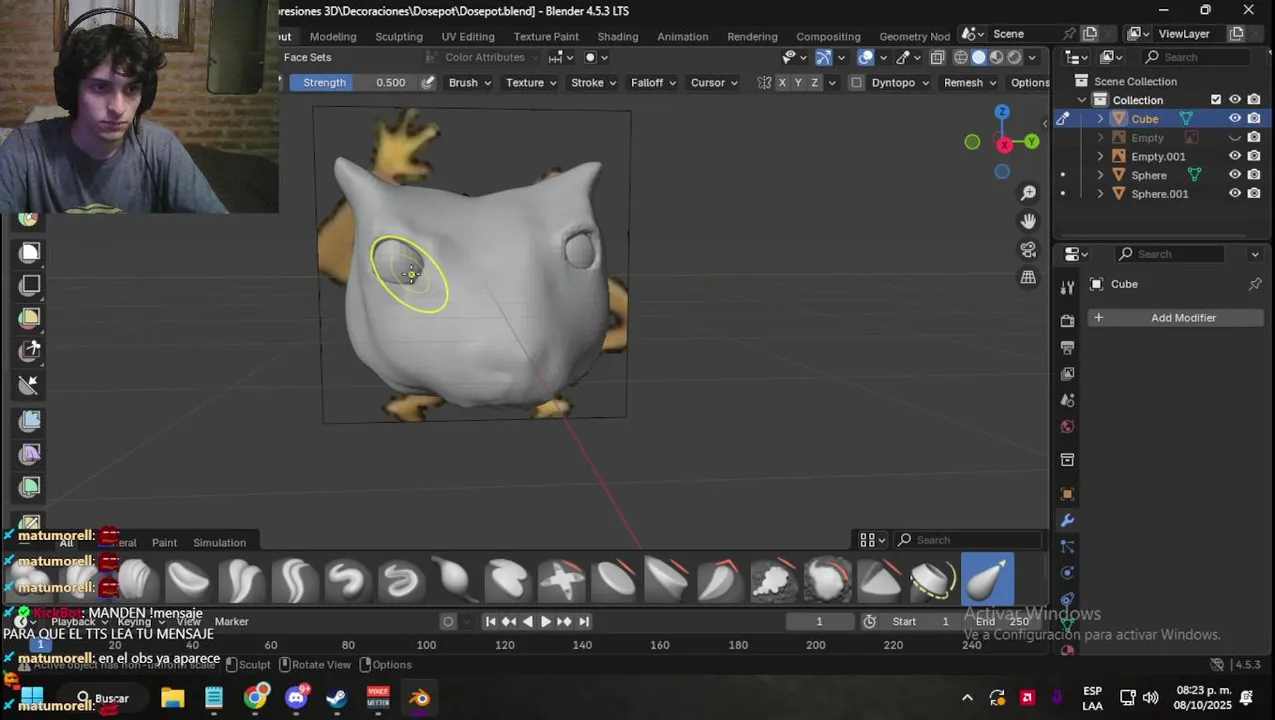Toggle camera view with the camera gizmo
The image size is (1275, 720).
coord(1028,249)
